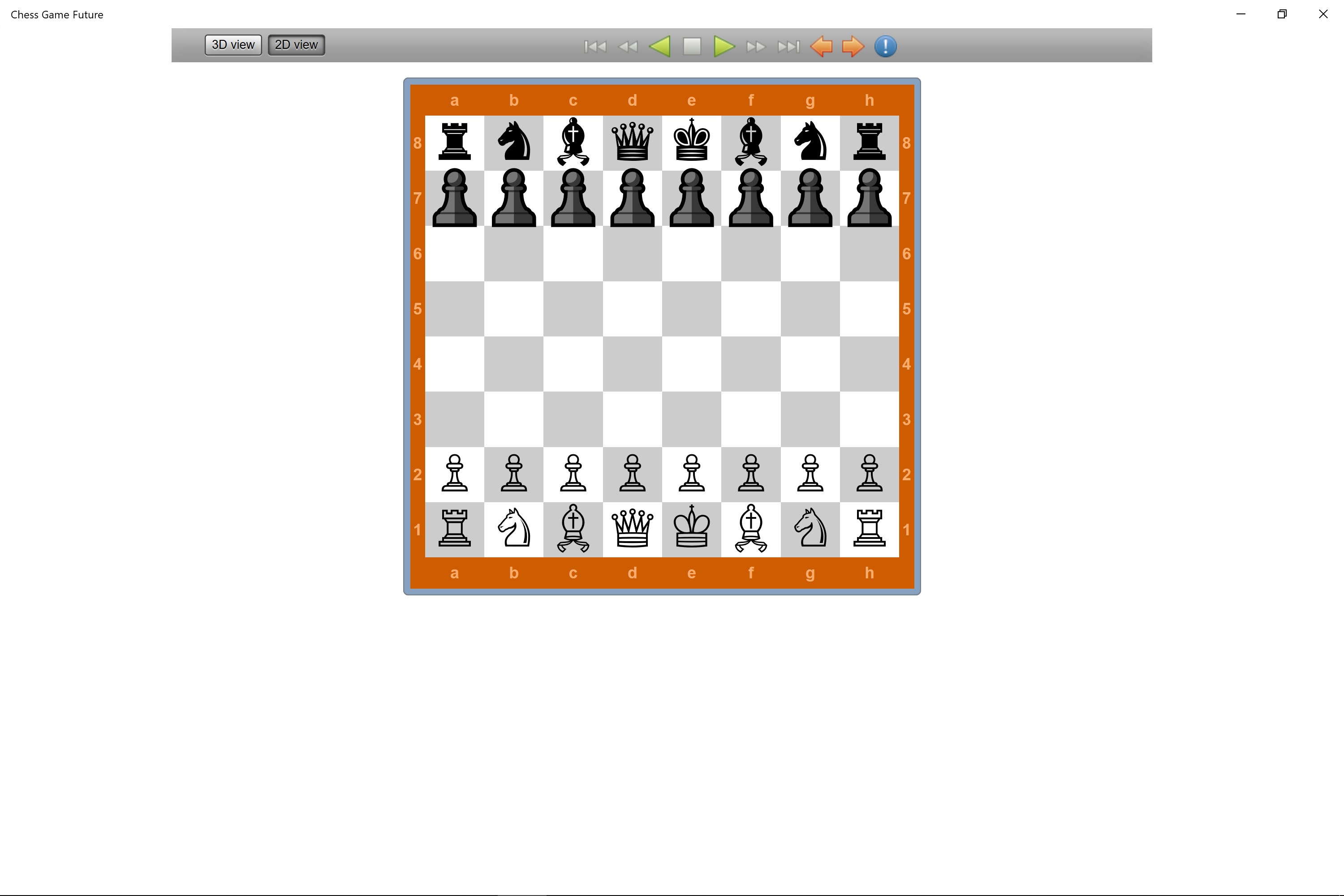Select the white knight on g1
Viewport: 1344px width, 896px height.
810,529
